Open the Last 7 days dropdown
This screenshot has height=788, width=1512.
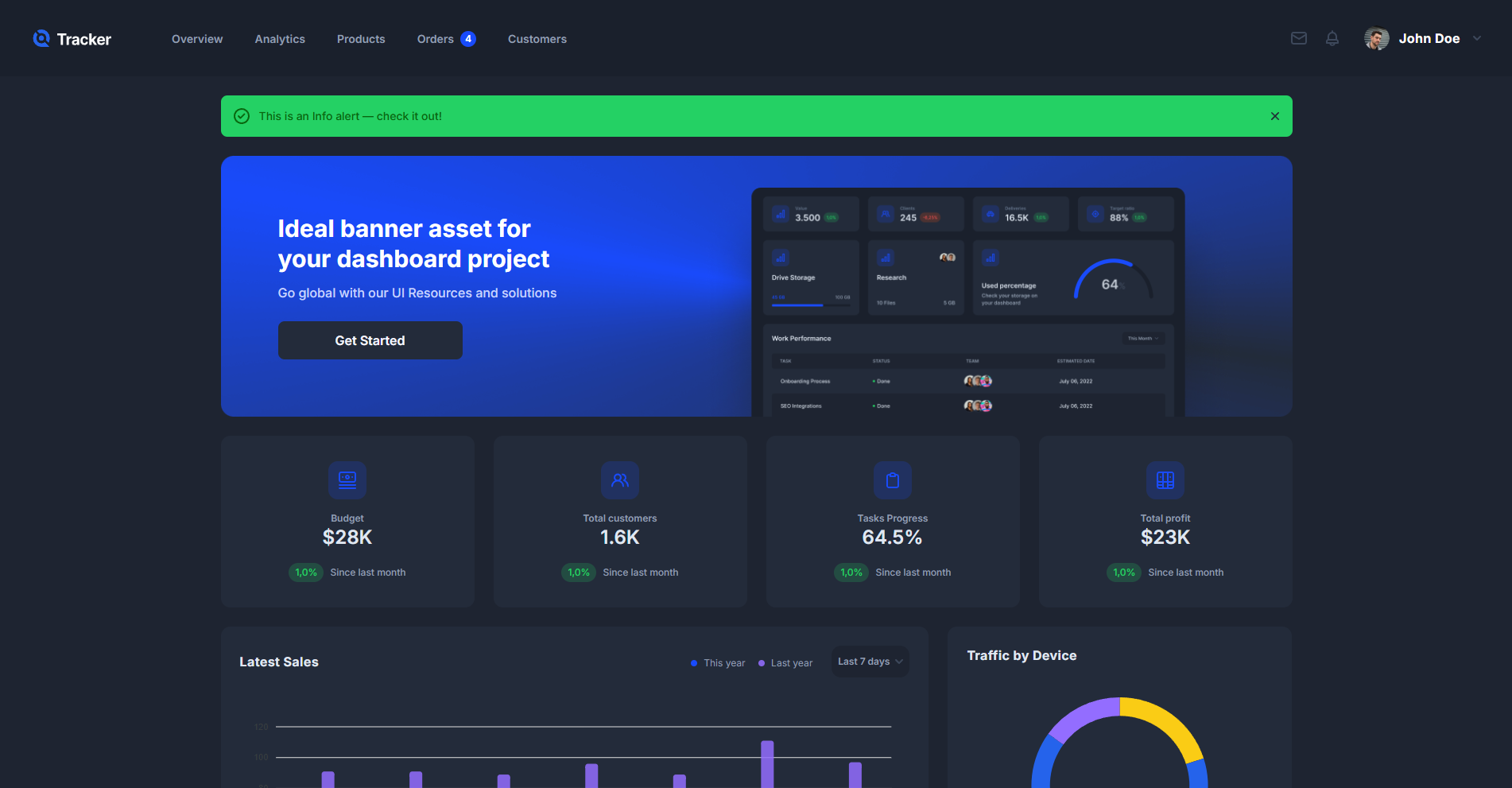coord(870,662)
